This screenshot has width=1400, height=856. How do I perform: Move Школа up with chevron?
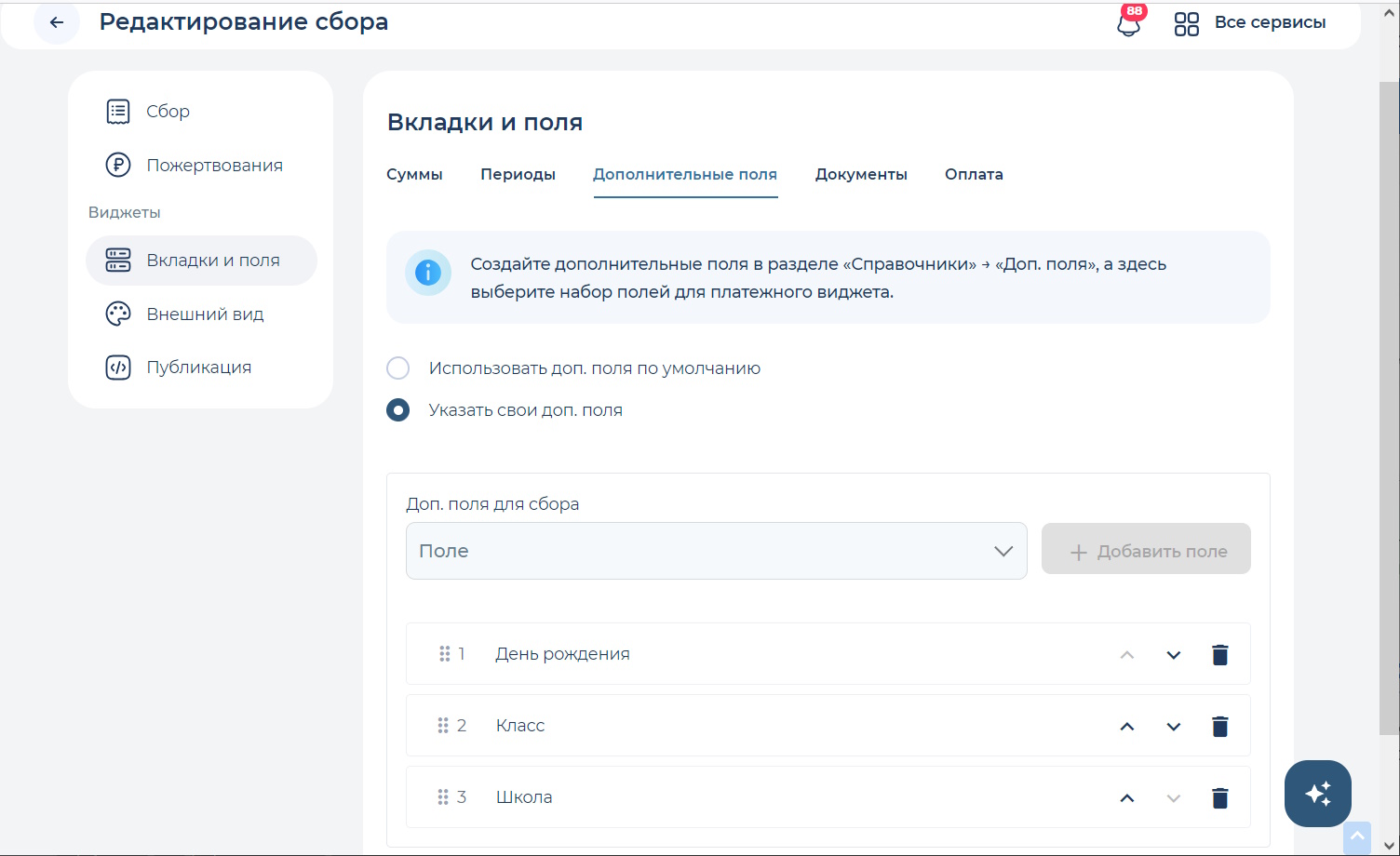[1127, 798]
